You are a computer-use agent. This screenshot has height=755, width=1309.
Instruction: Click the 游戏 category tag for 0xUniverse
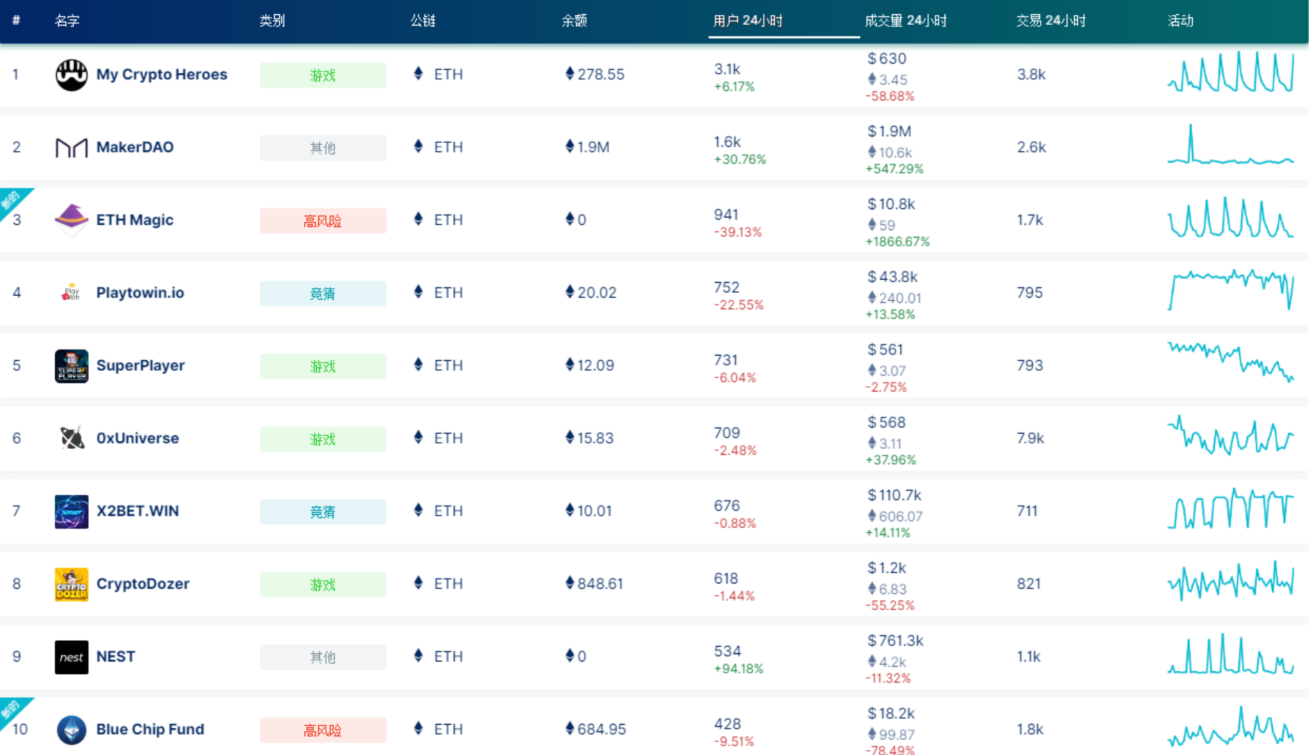(x=323, y=439)
